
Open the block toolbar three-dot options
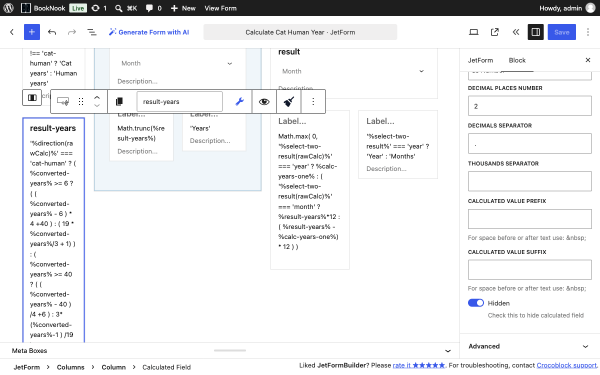click(x=313, y=101)
